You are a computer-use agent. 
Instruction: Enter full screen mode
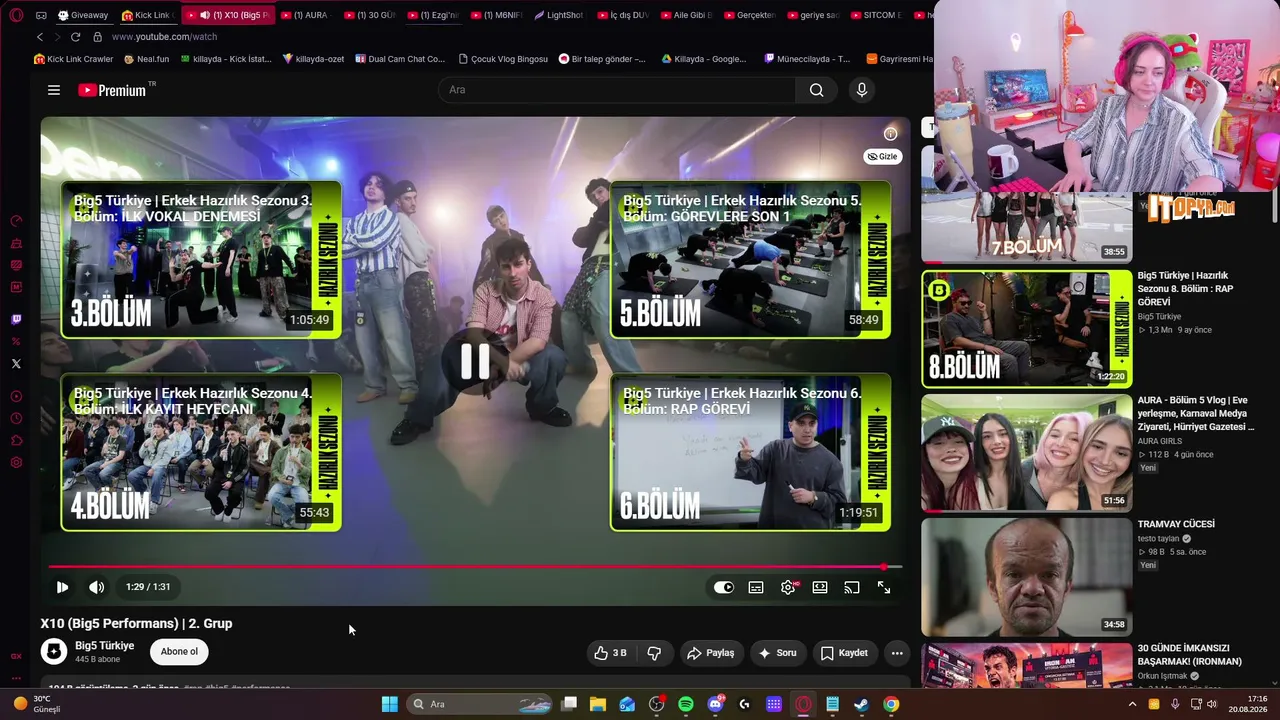point(884,587)
